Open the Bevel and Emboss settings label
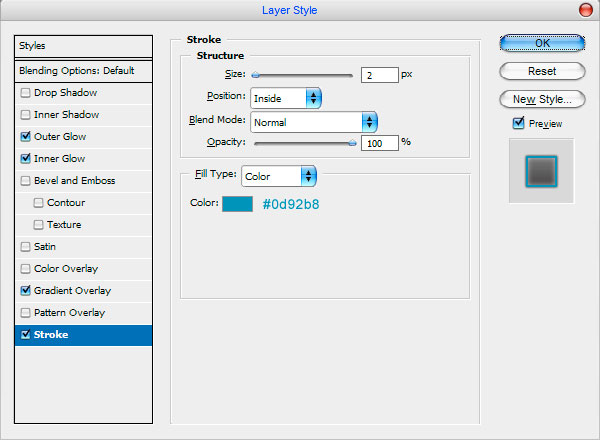Screen dimensions: 600x440 coord(74,181)
